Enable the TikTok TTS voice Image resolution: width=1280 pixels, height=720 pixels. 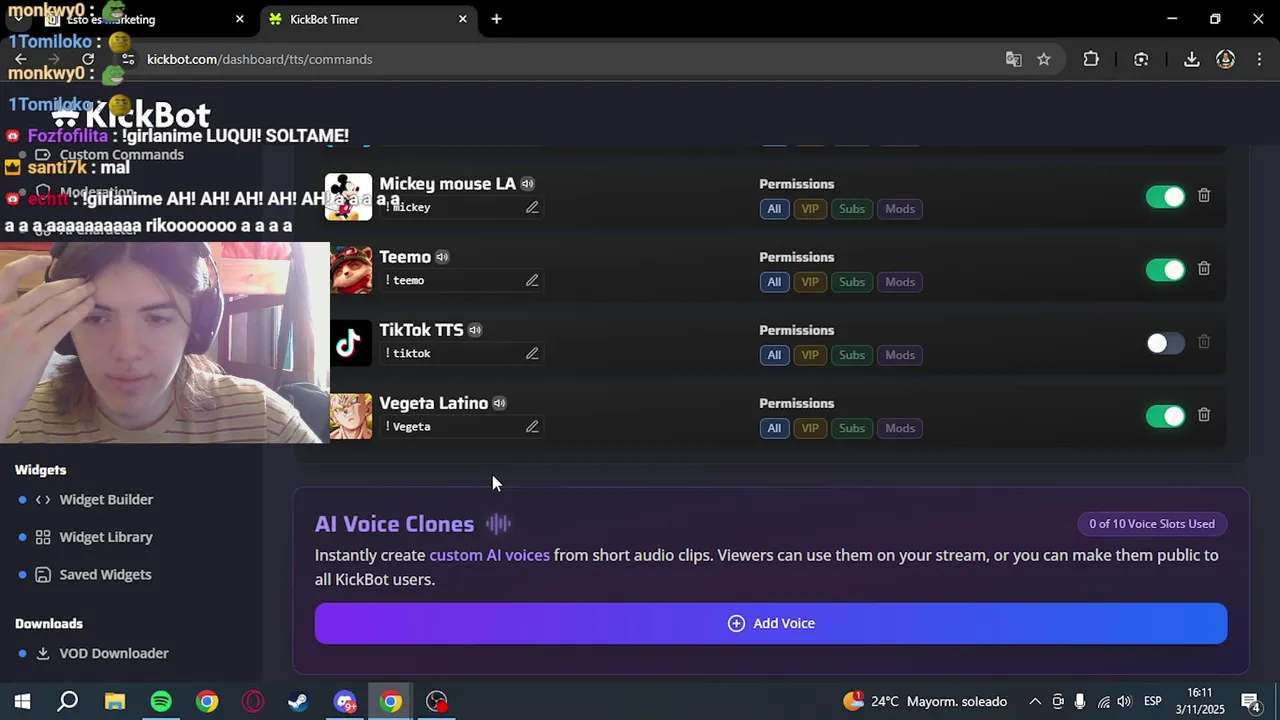1165,343
